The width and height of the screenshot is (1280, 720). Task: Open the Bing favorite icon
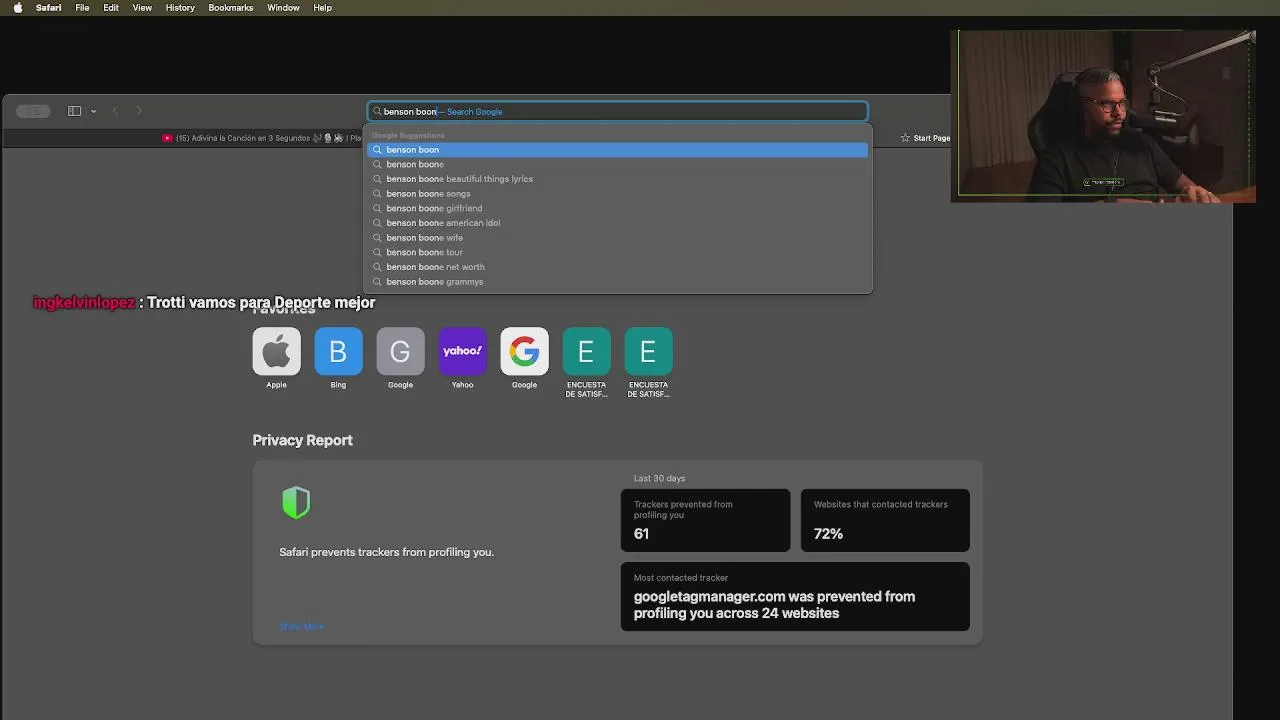(338, 351)
